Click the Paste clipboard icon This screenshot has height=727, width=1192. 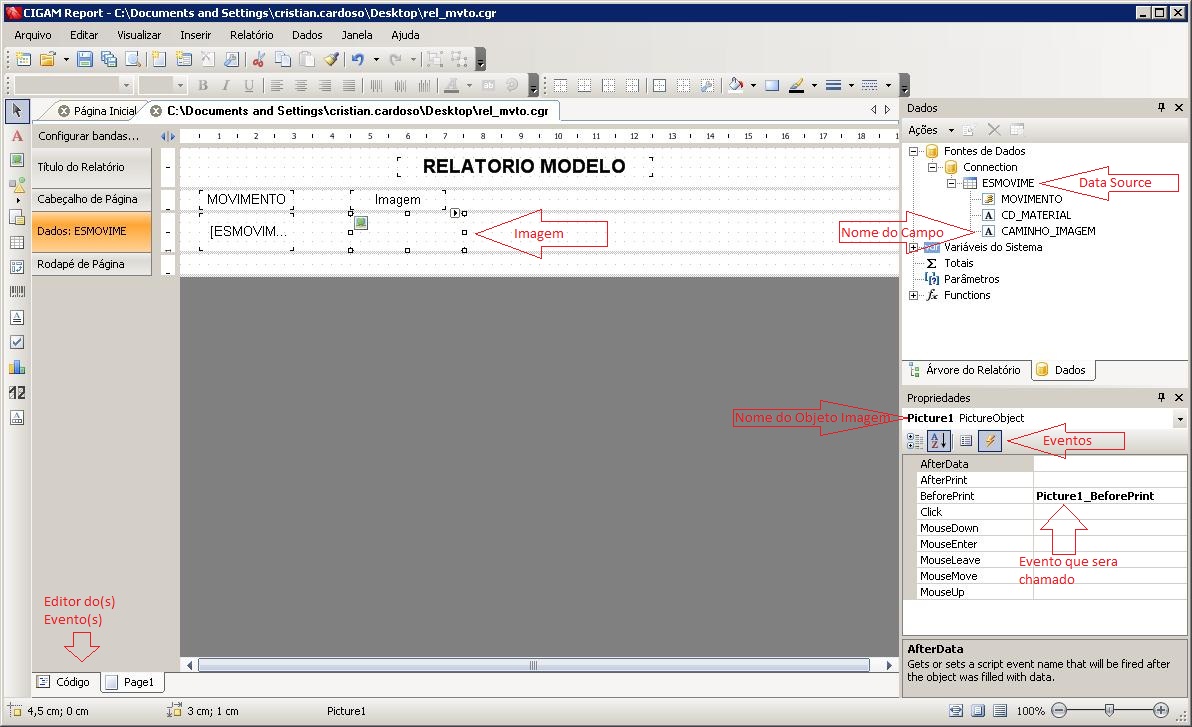pyautogui.click(x=306, y=59)
